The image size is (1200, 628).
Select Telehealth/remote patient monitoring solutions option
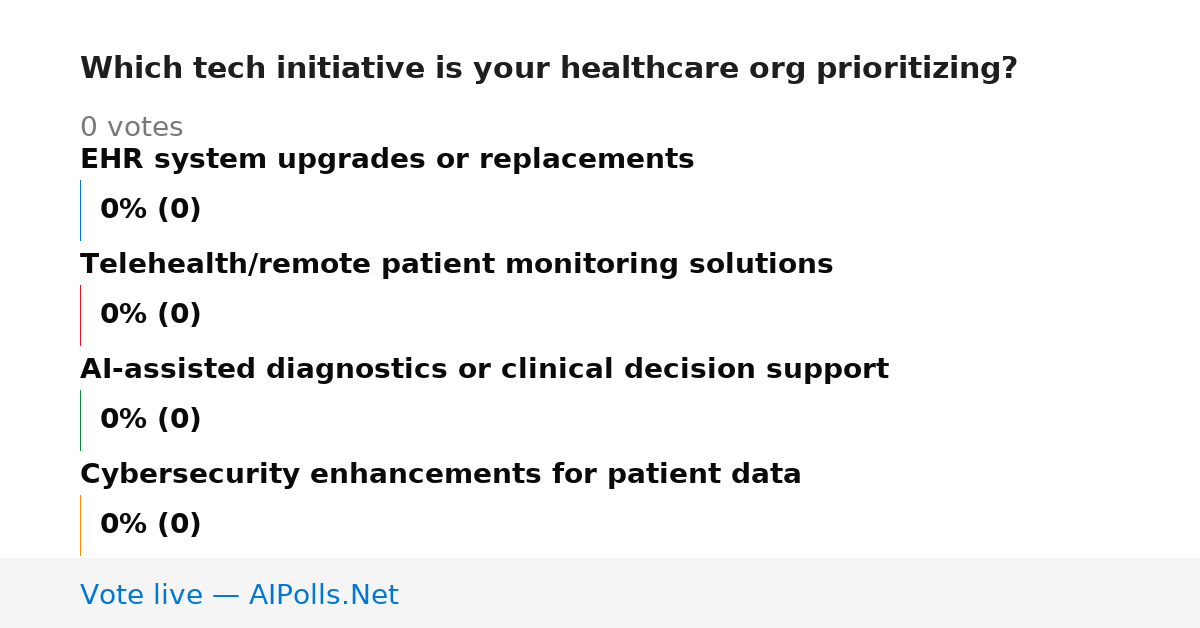pyautogui.click(x=456, y=265)
